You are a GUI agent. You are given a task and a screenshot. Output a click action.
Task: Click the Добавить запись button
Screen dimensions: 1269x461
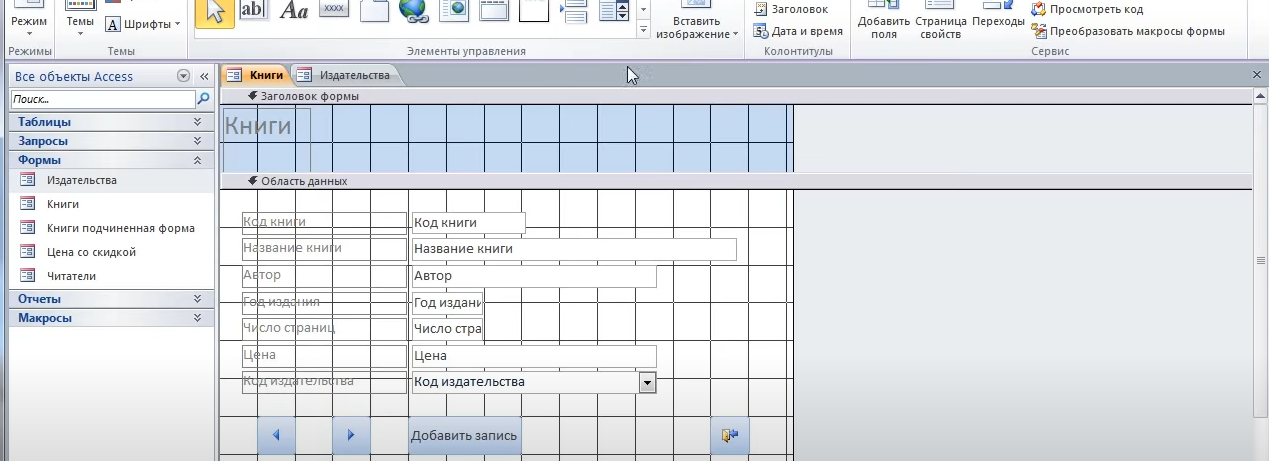464,435
